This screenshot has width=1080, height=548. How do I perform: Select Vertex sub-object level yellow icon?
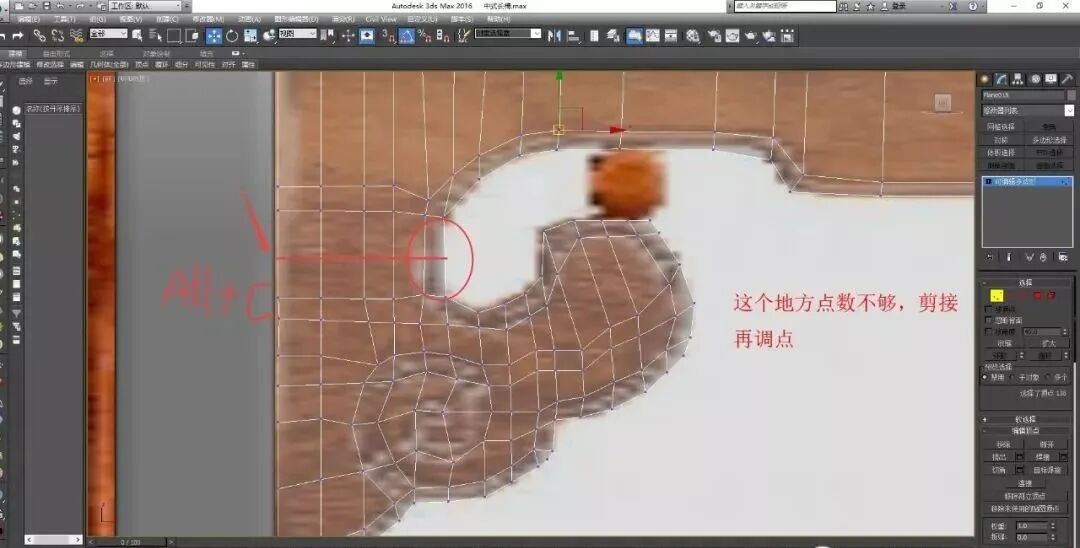coord(996,295)
